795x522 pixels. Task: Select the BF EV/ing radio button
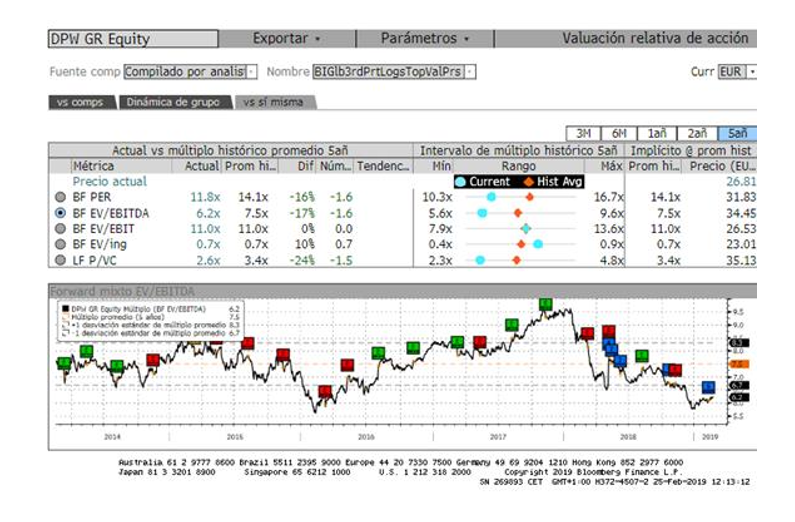tap(60, 244)
